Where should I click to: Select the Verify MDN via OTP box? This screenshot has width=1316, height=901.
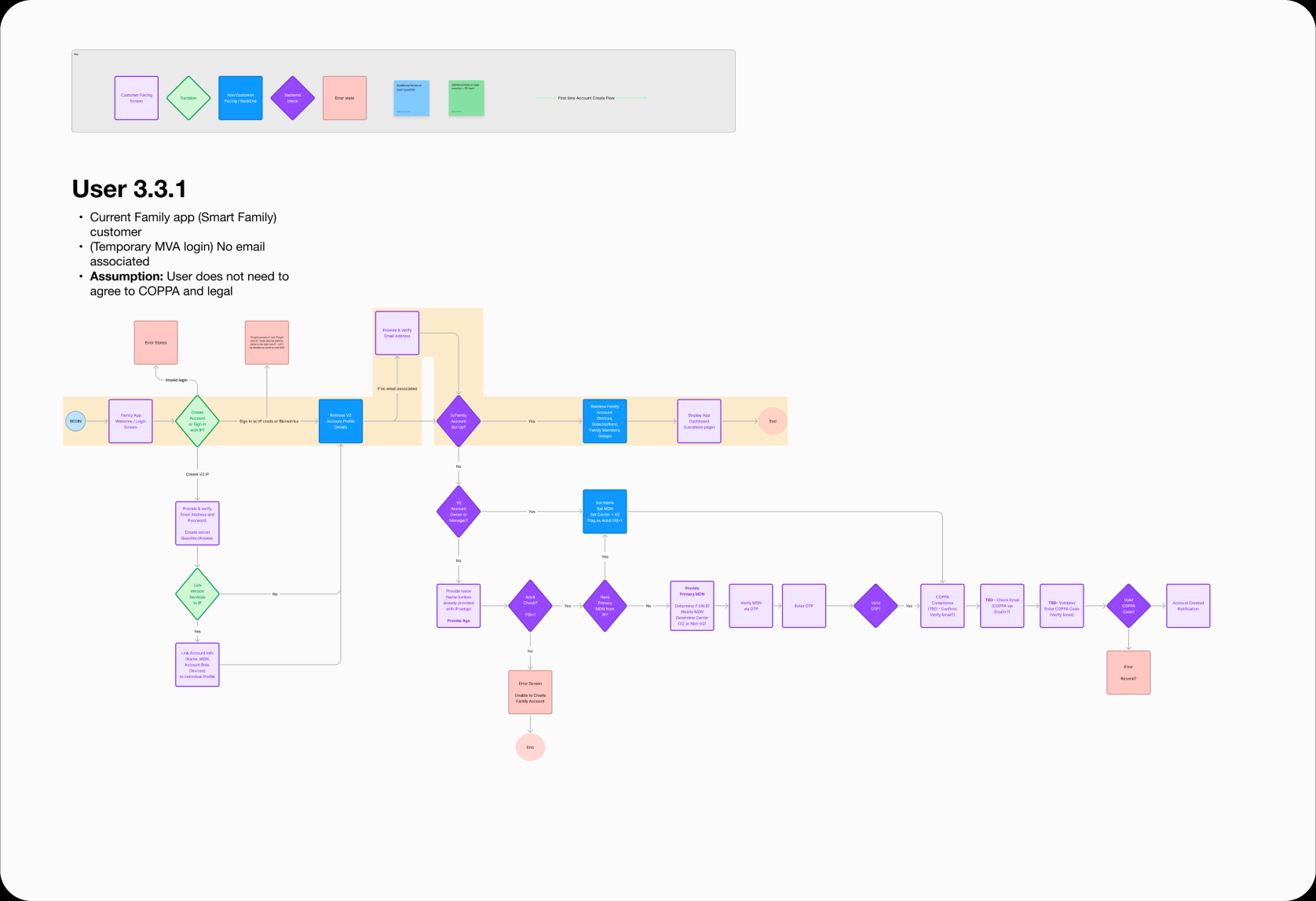(x=751, y=606)
